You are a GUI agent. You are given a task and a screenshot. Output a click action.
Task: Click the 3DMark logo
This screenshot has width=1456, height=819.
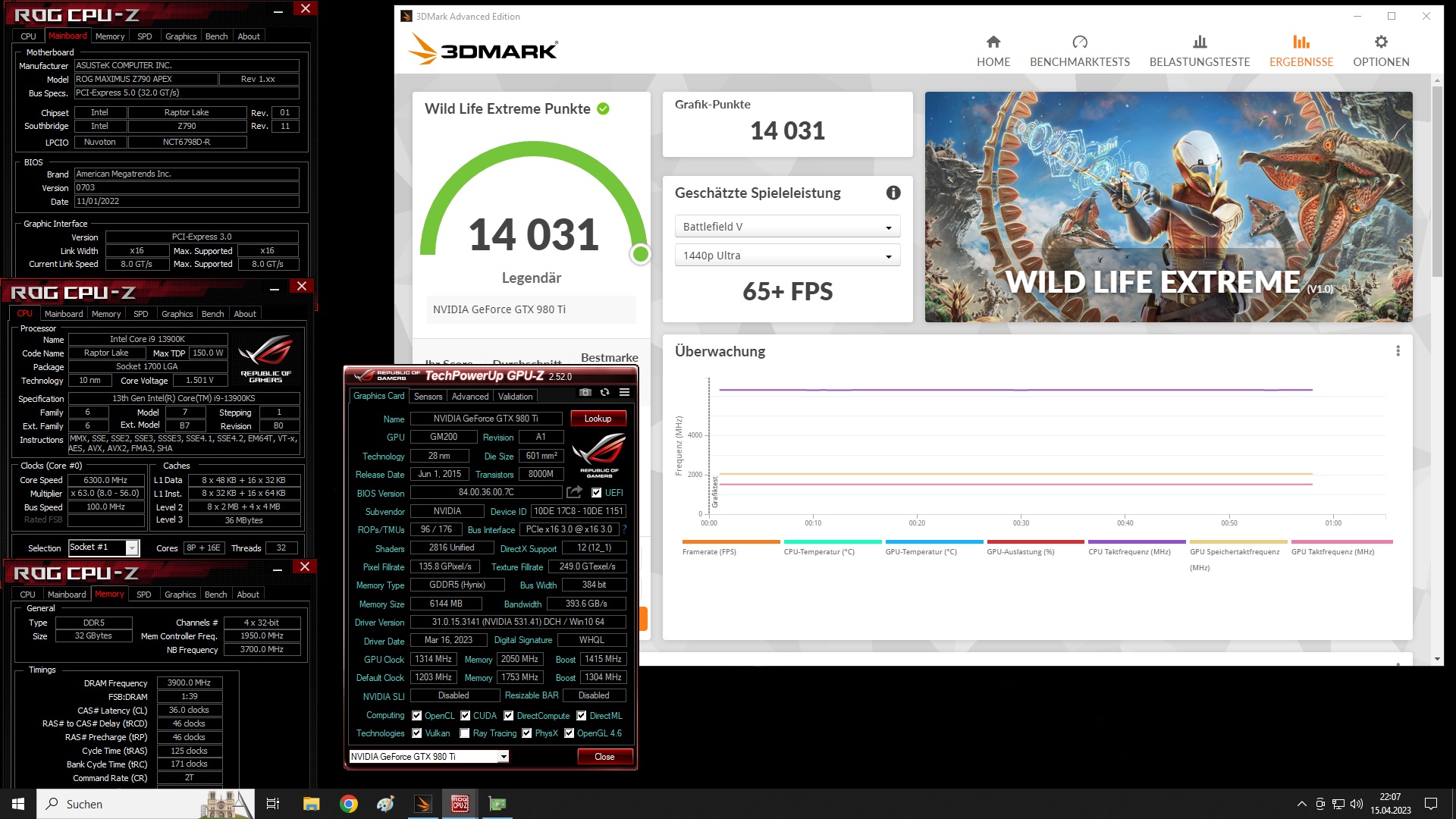pos(482,50)
